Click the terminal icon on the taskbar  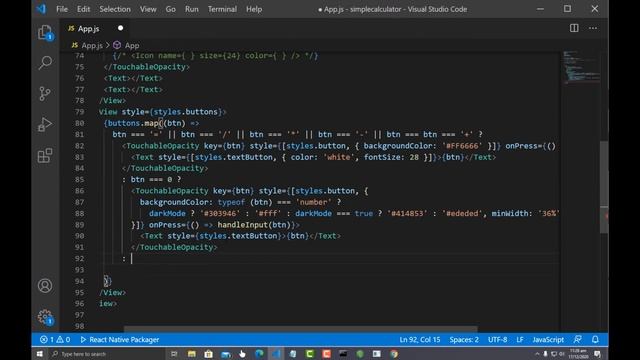343,354
